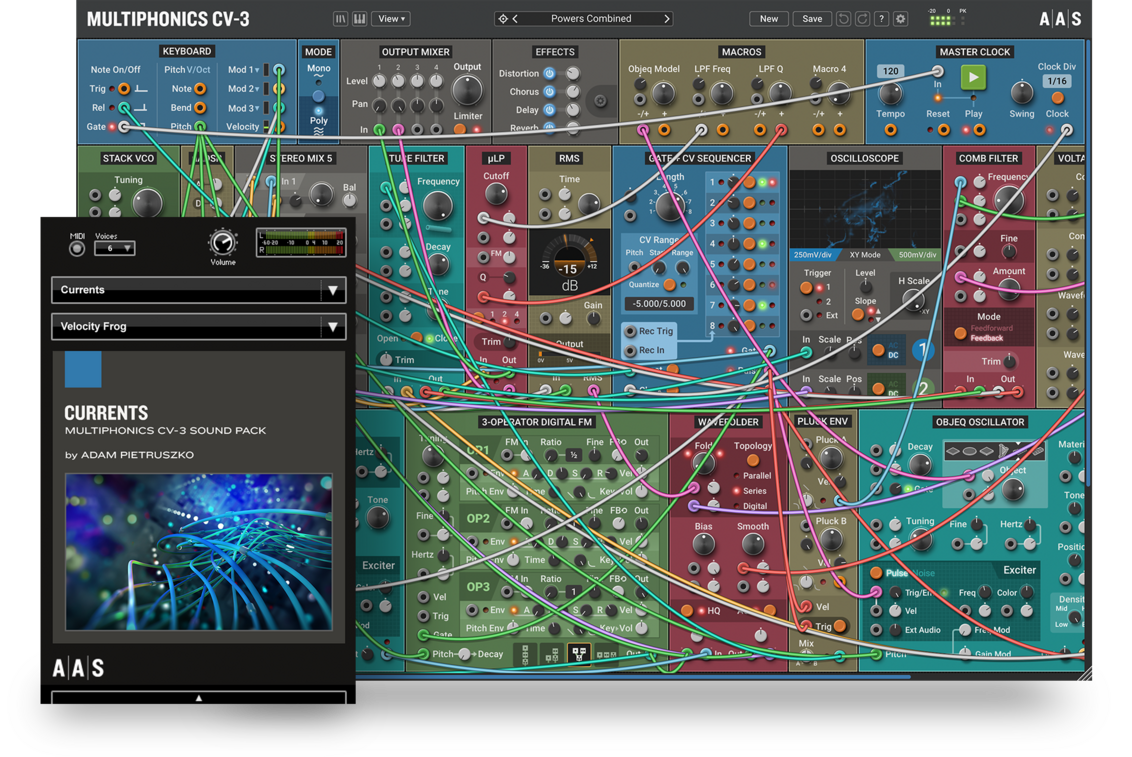Click the 120 tempo value field
1132x757 pixels.
tap(891, 71)
